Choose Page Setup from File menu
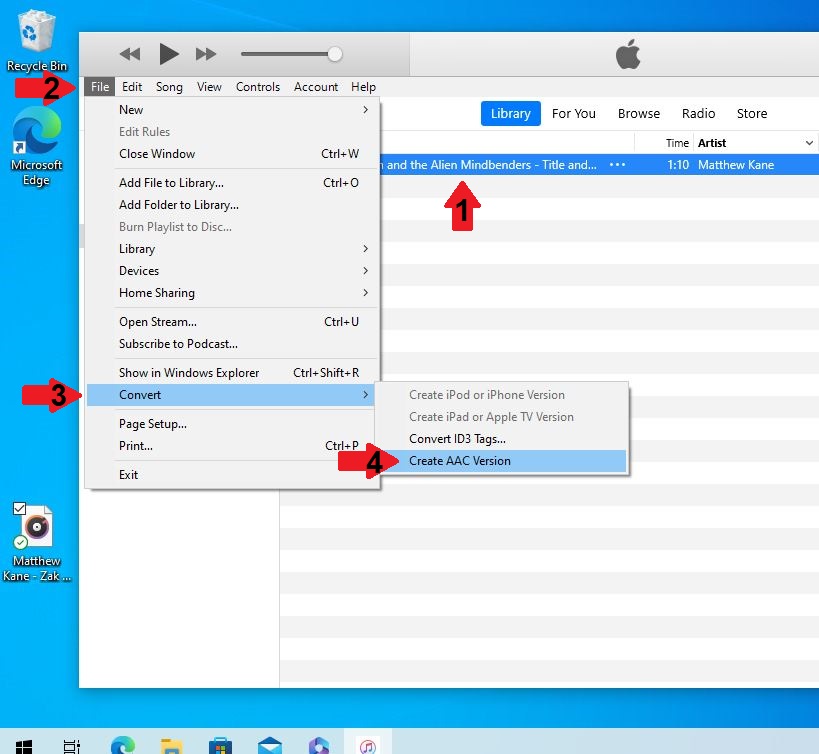 point(232,424)
